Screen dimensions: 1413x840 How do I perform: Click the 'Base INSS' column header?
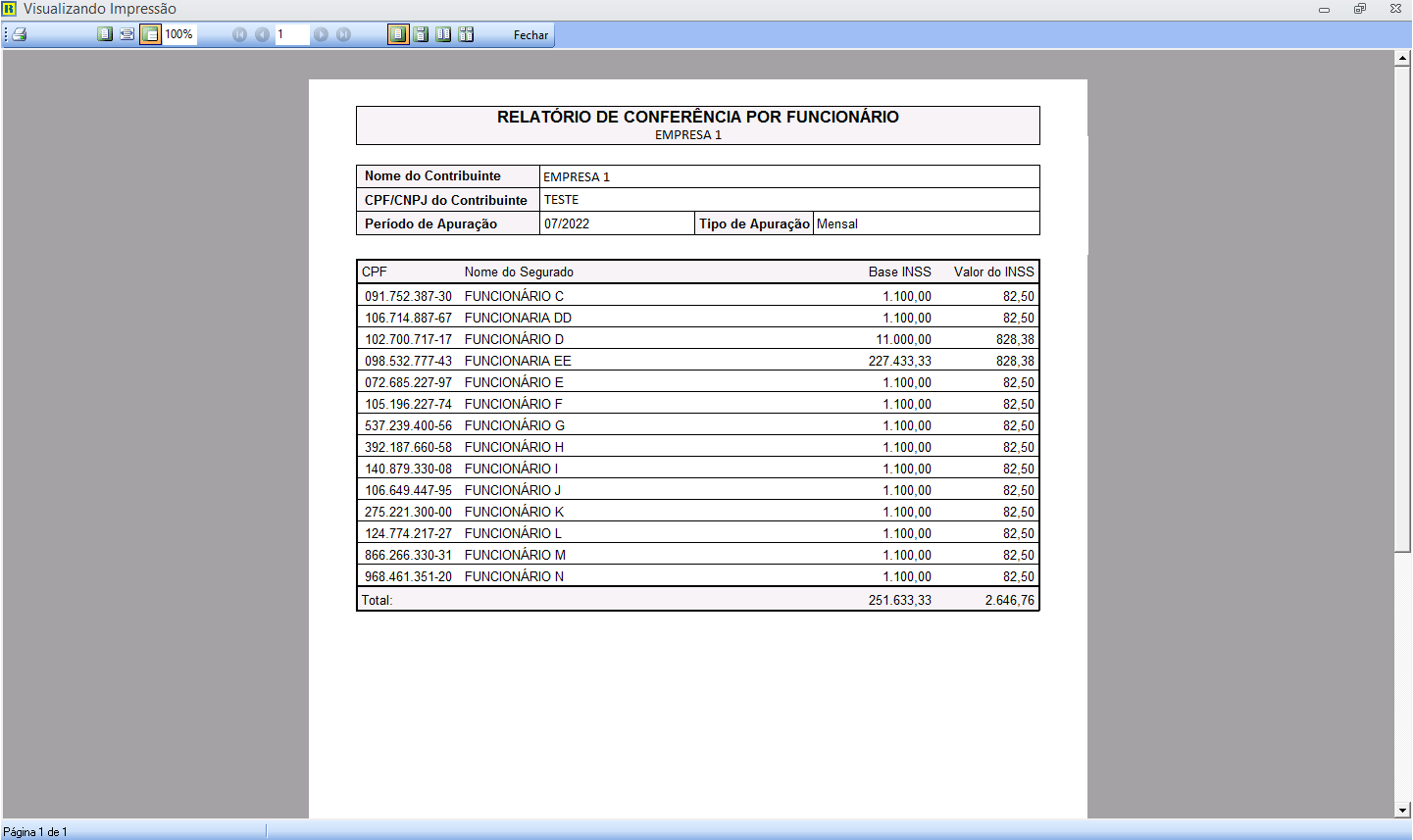(x=900, y=272)
